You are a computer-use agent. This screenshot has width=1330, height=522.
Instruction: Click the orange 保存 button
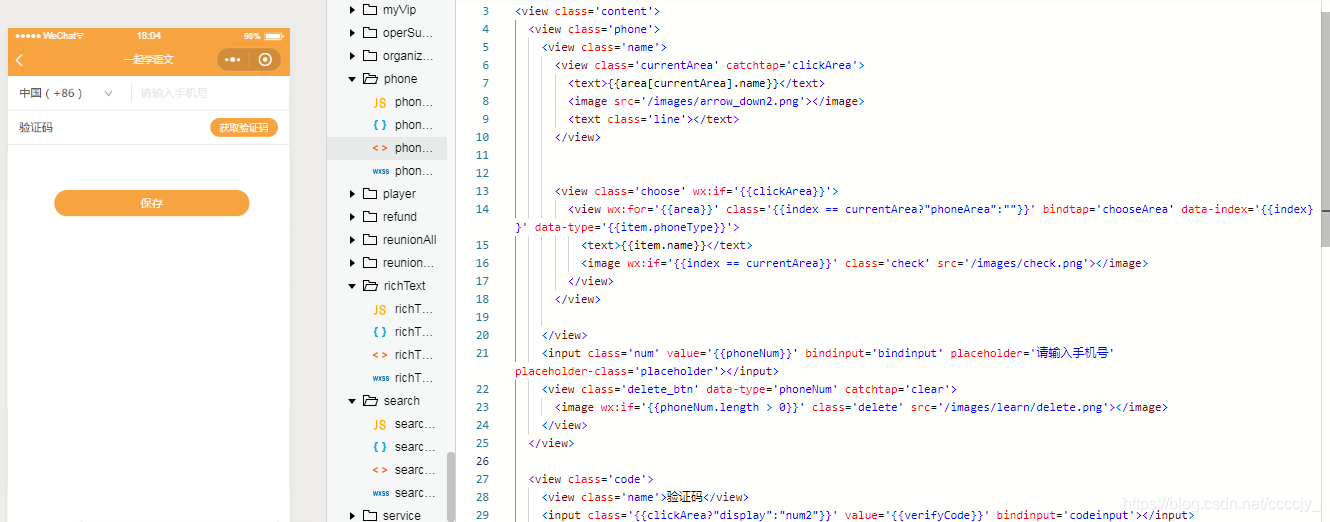coord(151,203)
